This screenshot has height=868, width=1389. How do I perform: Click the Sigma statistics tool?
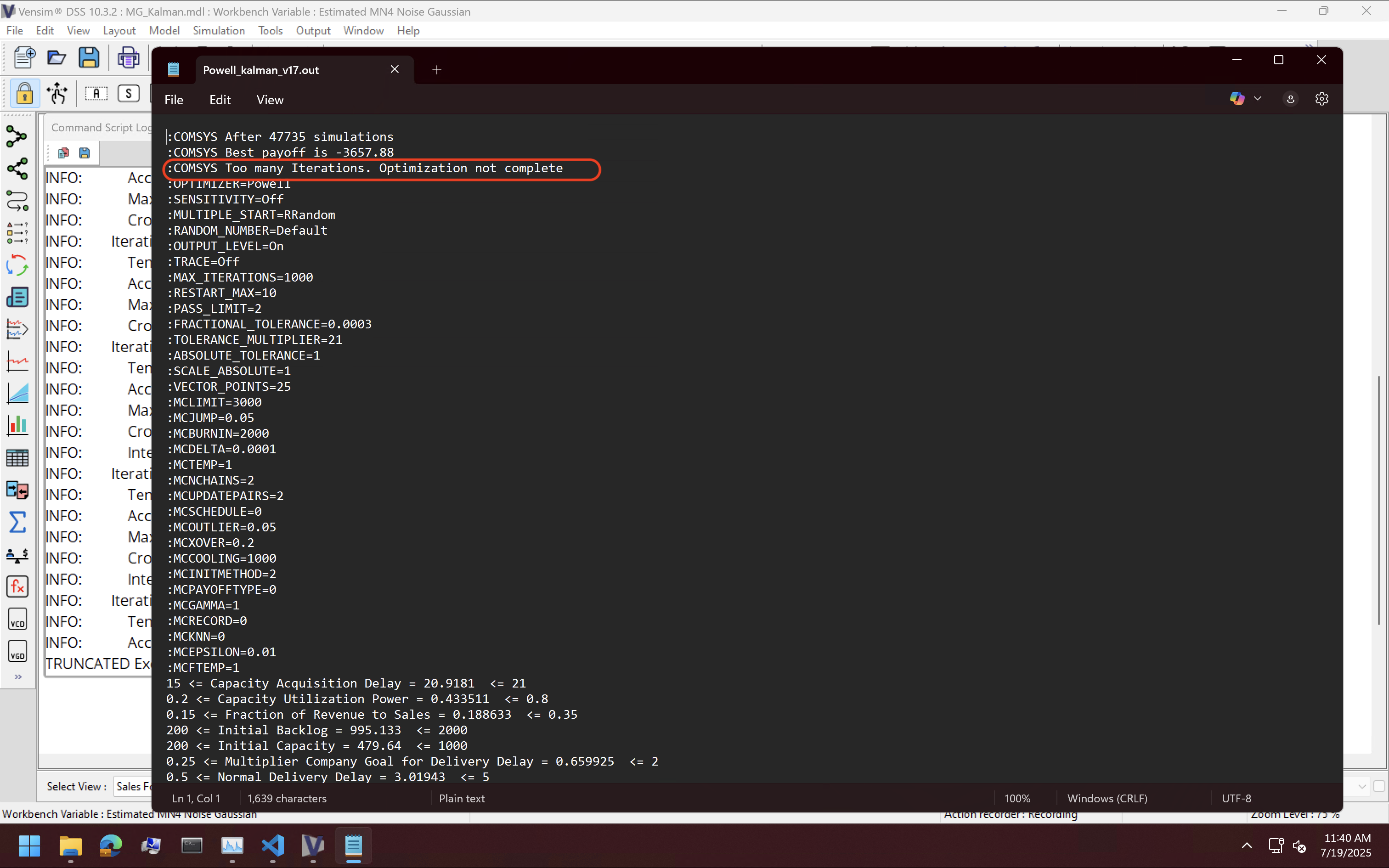17,523
